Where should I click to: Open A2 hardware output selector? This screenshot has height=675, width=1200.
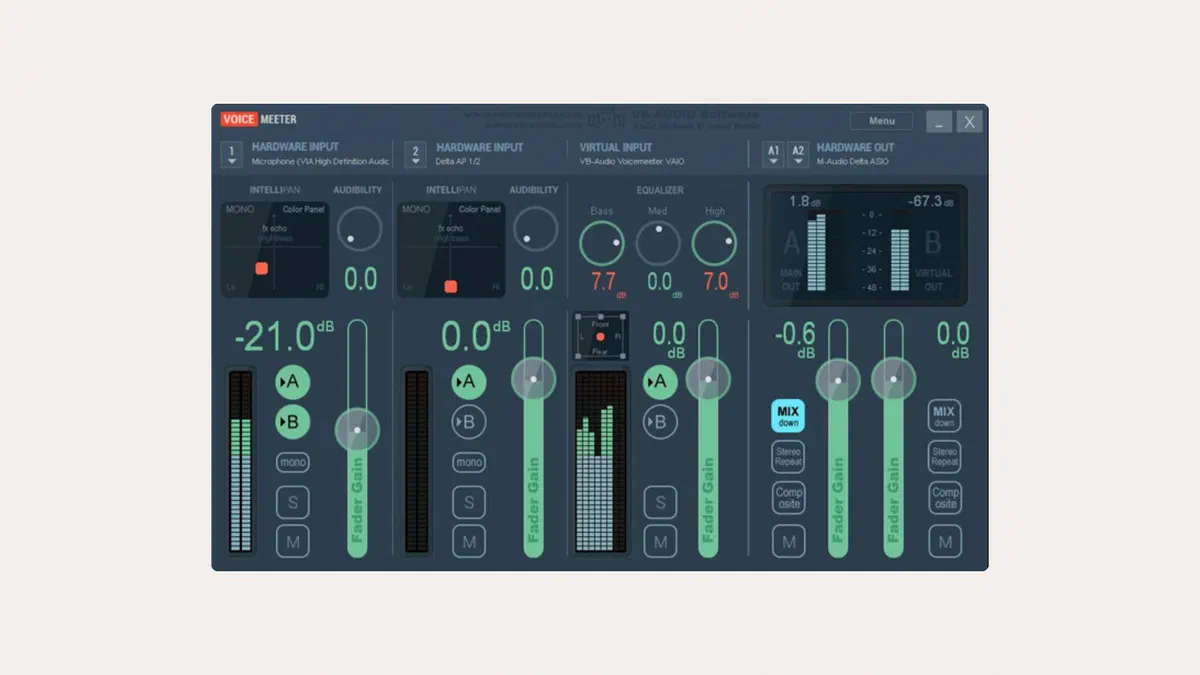tap(797, 154)
